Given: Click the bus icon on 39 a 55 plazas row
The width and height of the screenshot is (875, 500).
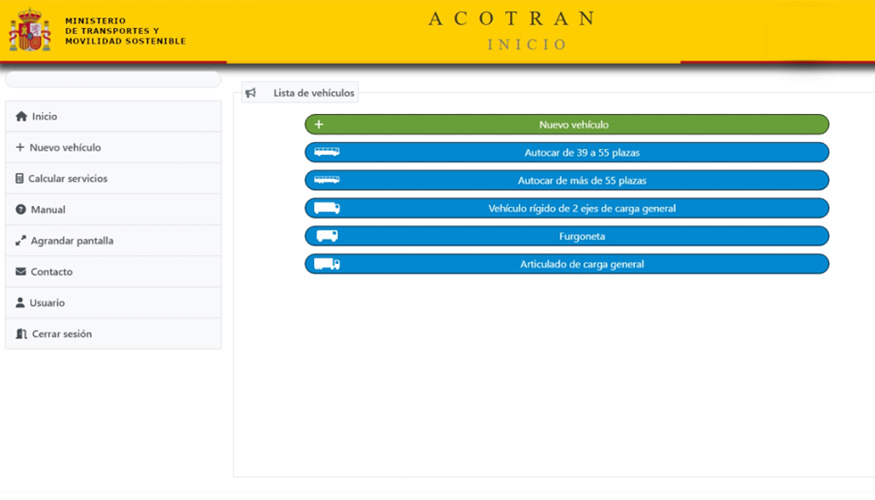Looking at the screenshot, I should (327, 152).
